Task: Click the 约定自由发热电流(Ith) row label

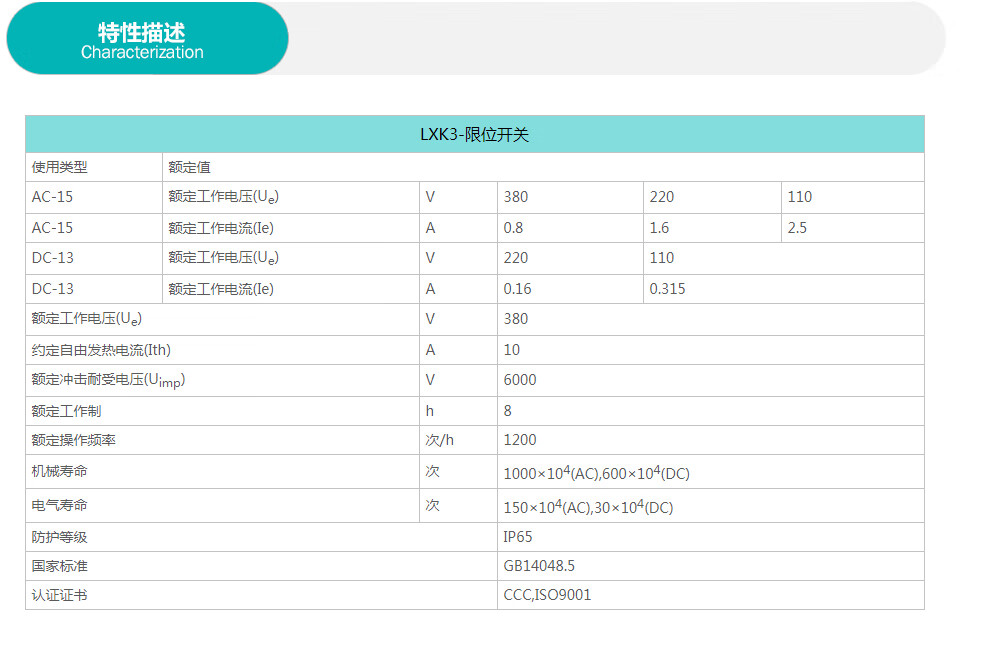Action: 108,350
